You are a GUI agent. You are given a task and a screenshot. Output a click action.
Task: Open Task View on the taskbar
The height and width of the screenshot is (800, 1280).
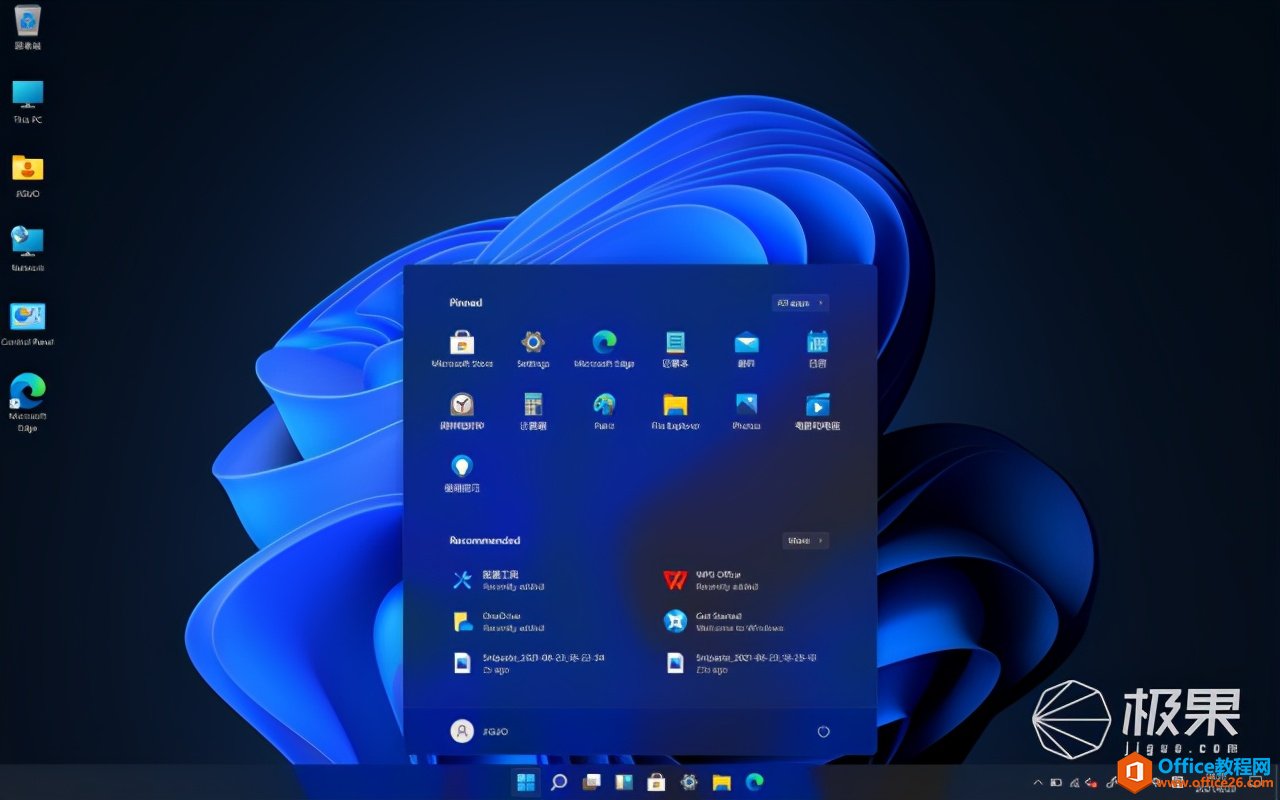coord(592,782)
